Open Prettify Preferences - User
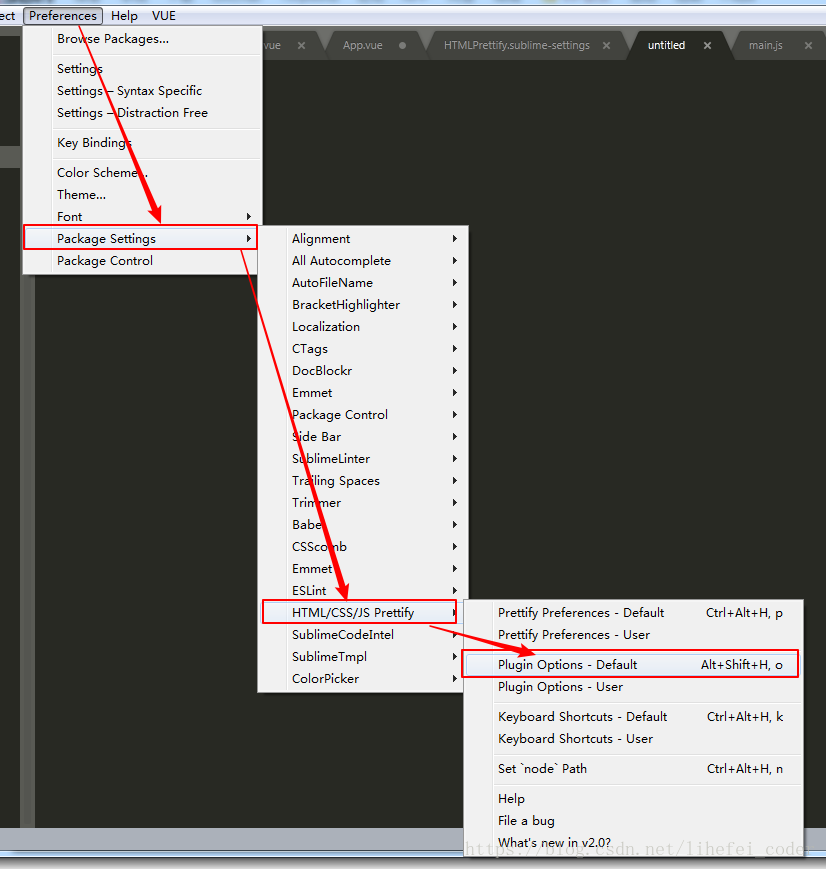The height and width of the screenshot is (869, 826). tap(633, 635)
